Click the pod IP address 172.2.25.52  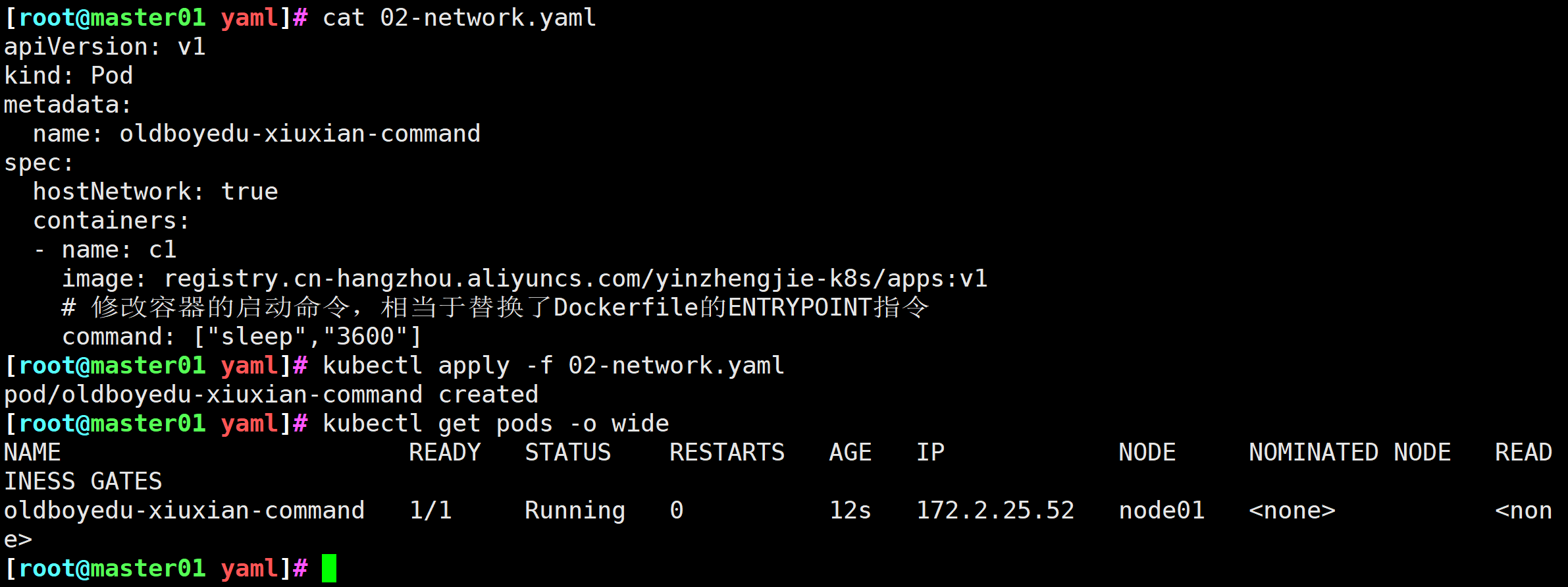995,511
